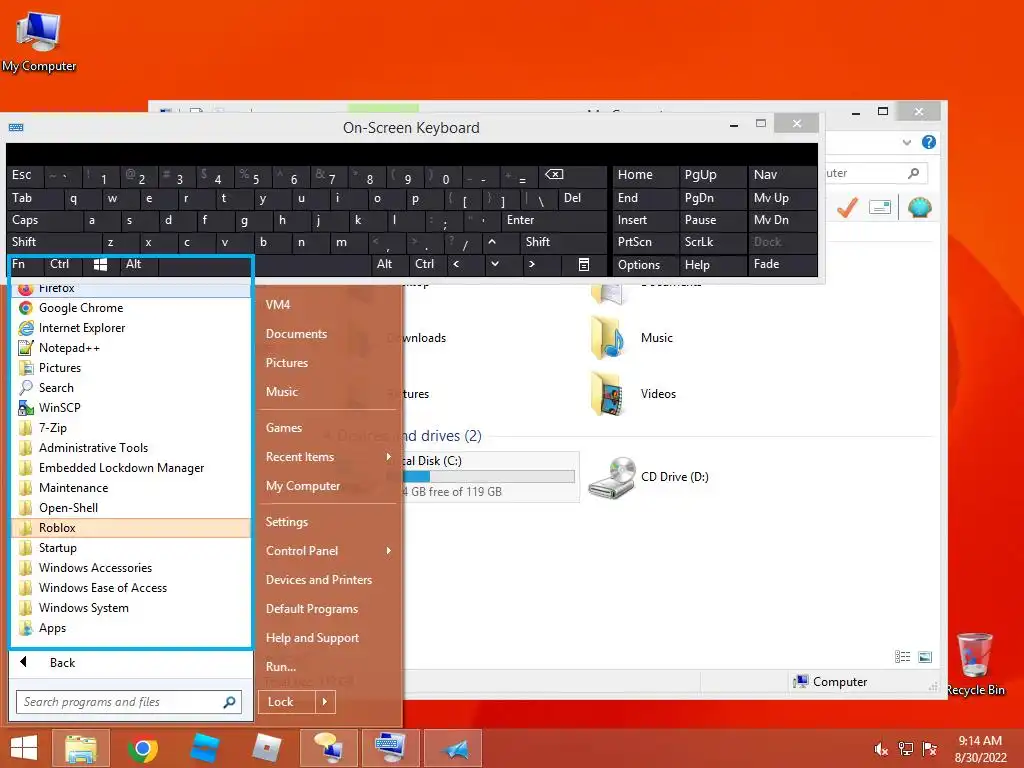Image resolution: width=1024 pixels, height=768 pixels.
Task: Open Chrome from the taskbar
Action: 142,748
